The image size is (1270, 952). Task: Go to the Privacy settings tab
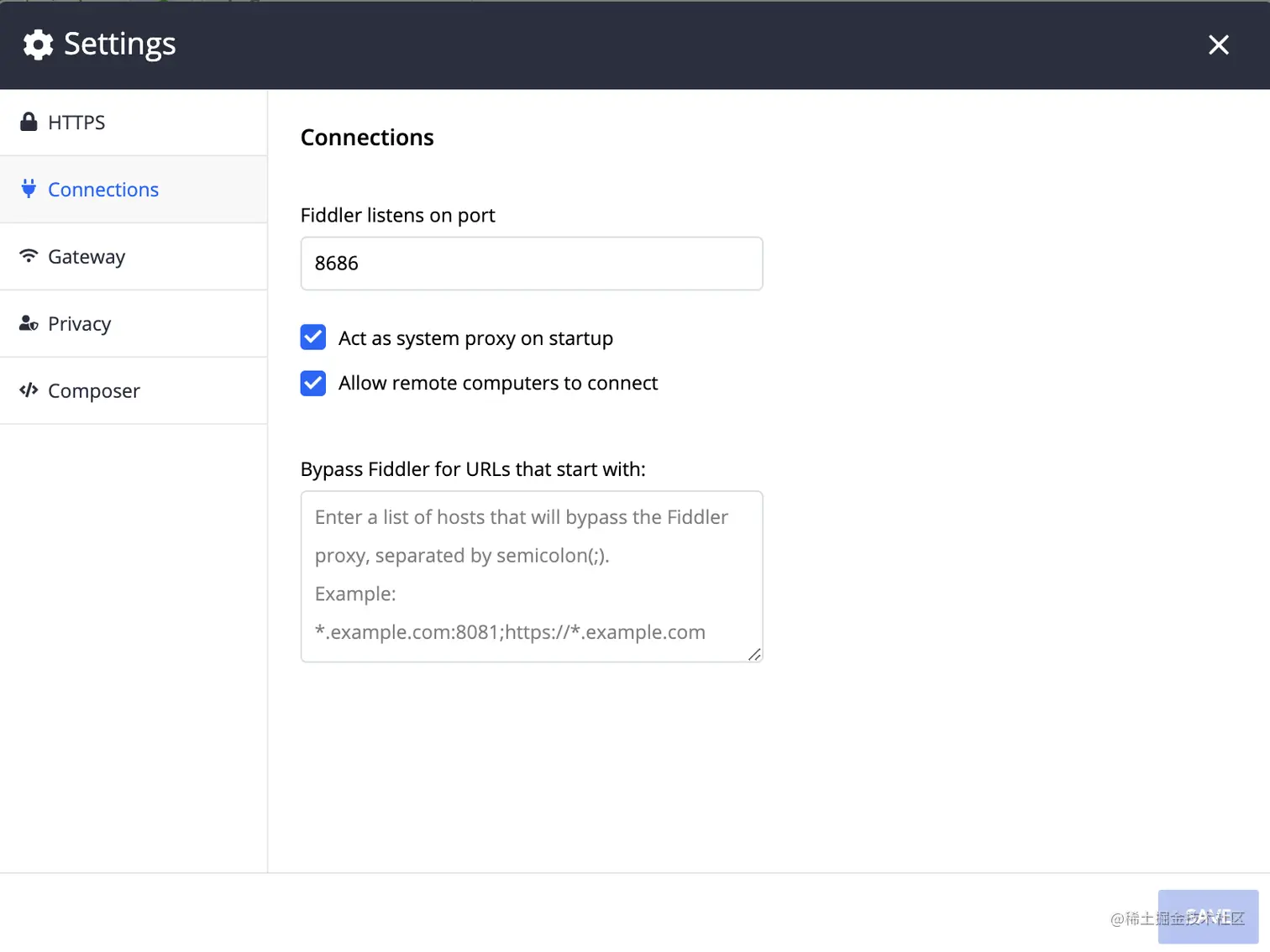point(80,324)
